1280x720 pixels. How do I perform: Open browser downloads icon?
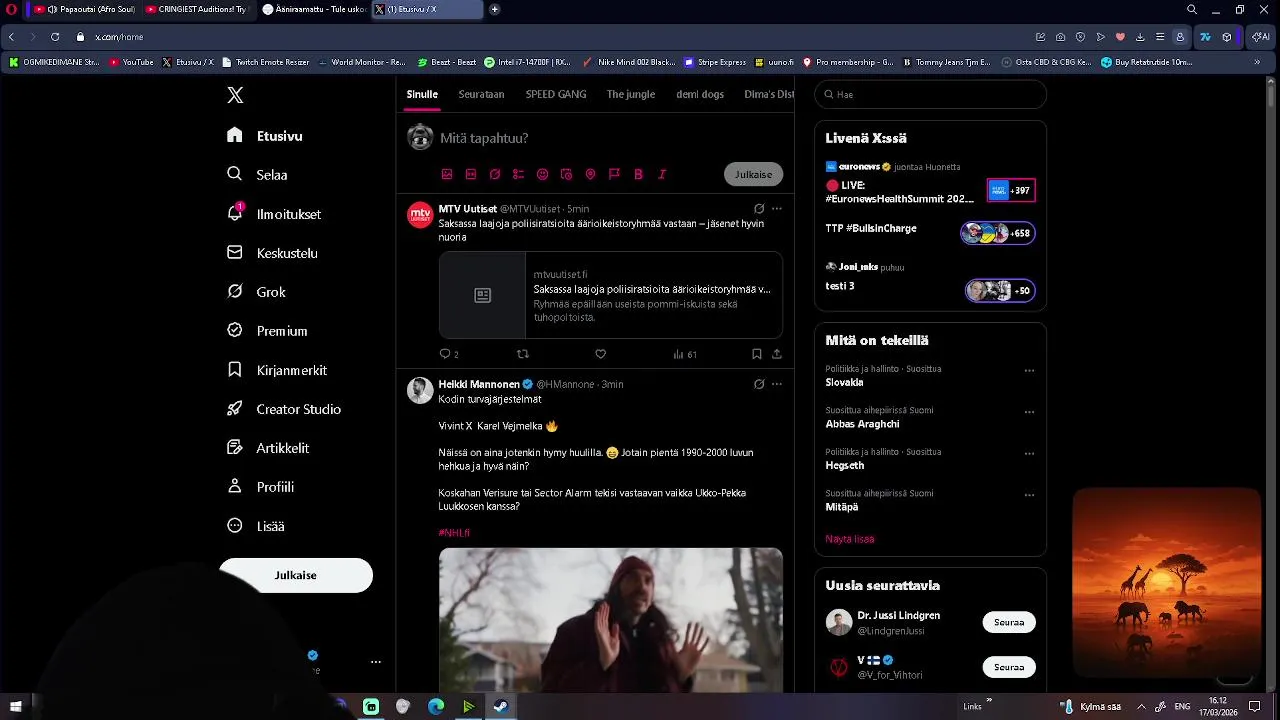[1140, 37]
